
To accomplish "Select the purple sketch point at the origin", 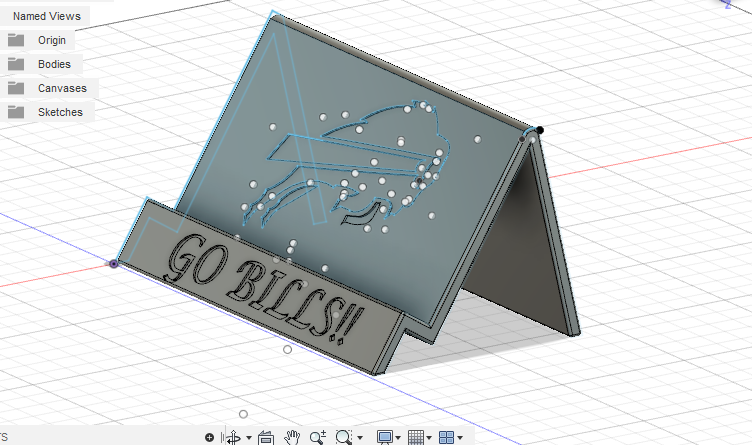I will [x=114, y=264].
